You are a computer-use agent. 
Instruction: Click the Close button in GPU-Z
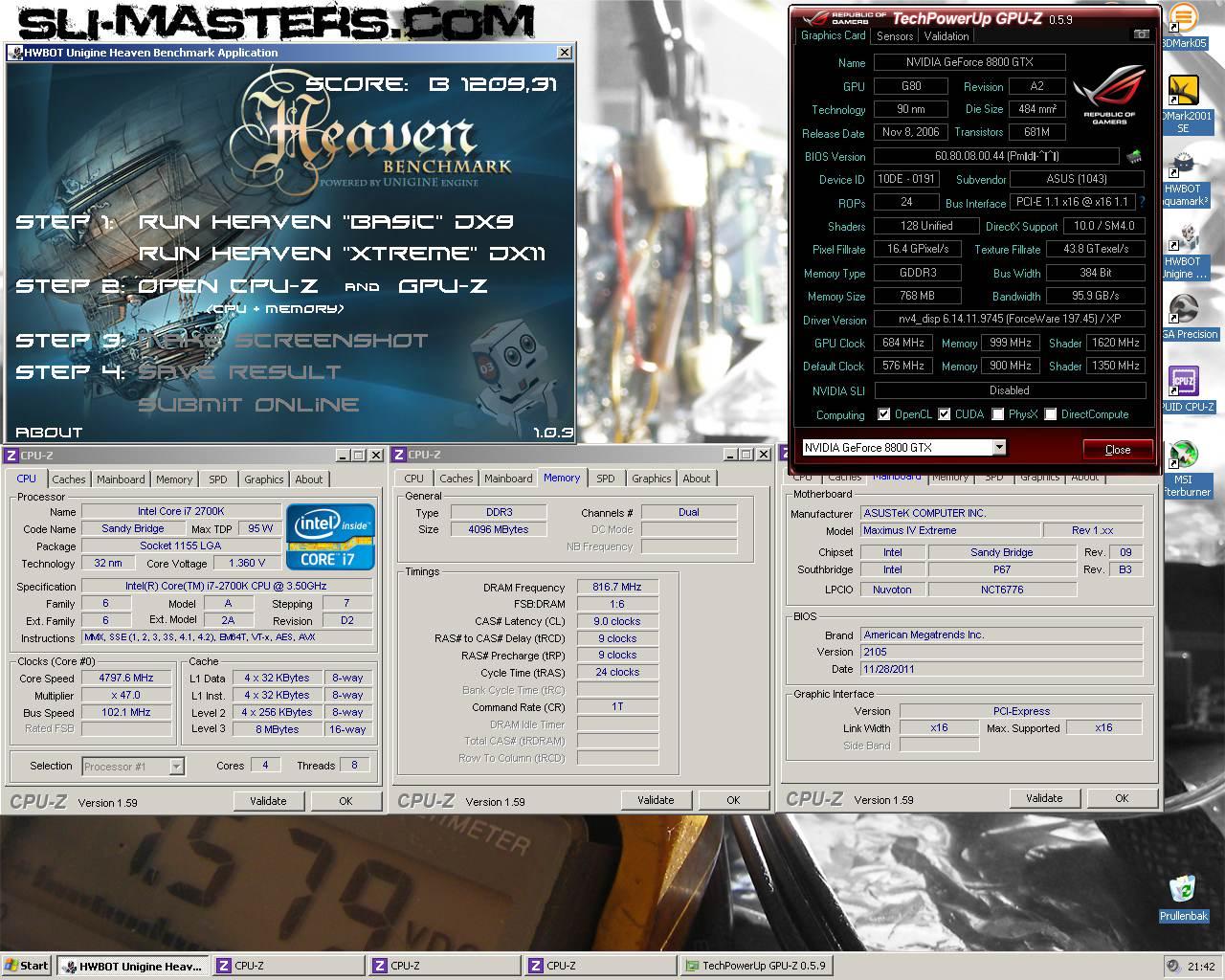1118,449
